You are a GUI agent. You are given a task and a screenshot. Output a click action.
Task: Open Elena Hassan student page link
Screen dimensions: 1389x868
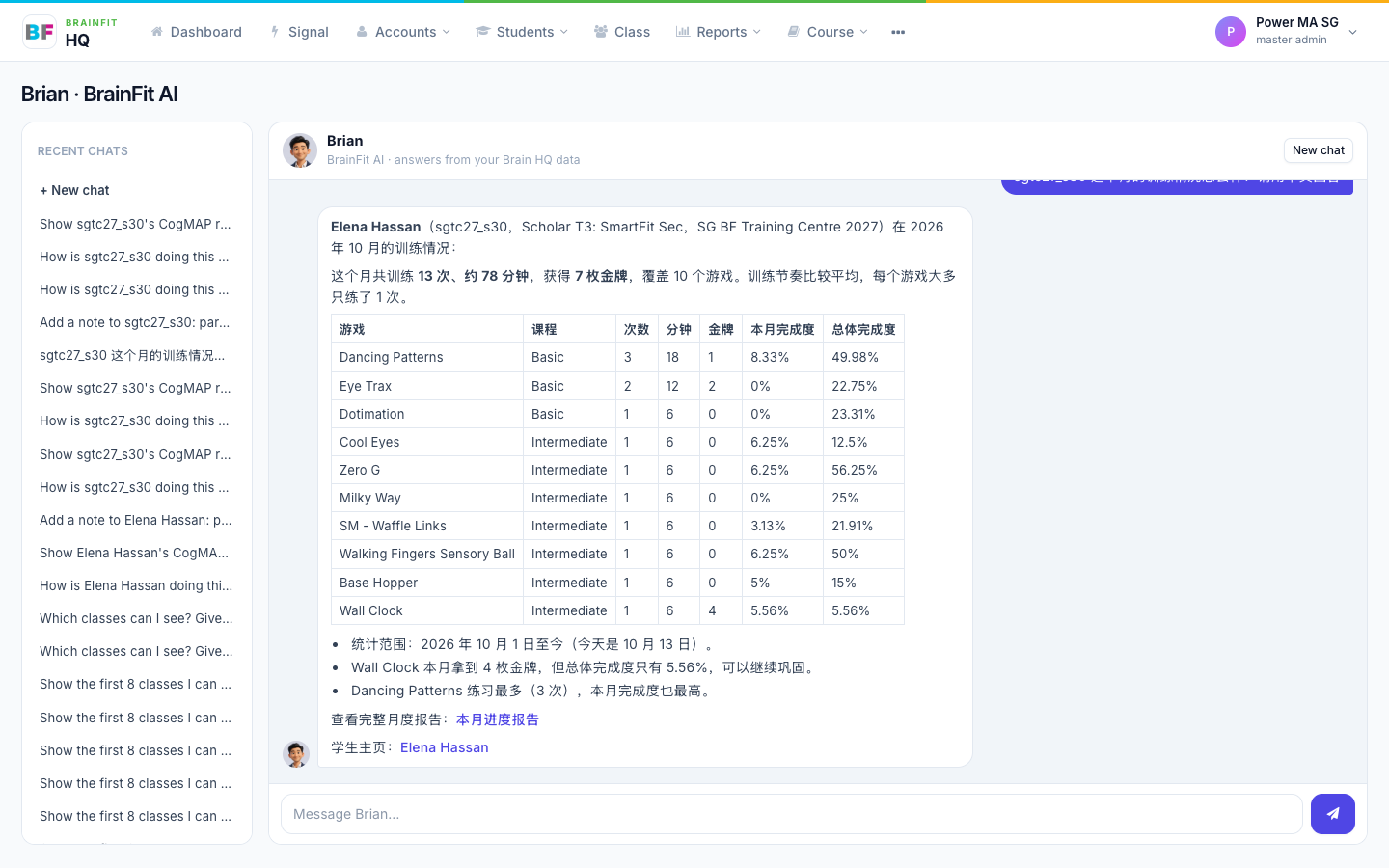[445, 747]
